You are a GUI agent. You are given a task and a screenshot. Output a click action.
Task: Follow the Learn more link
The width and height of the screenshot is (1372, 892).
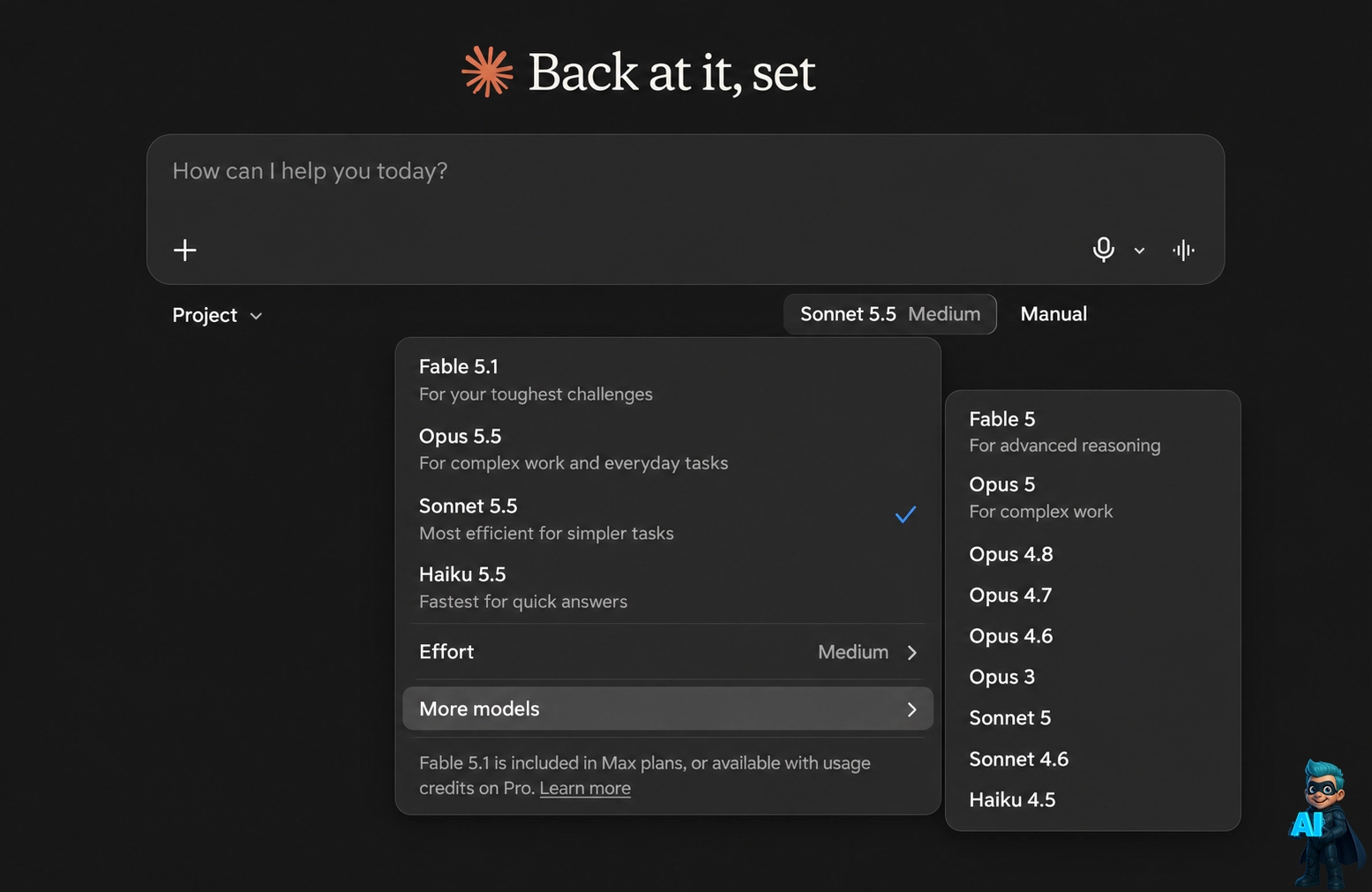pos(585,788)
